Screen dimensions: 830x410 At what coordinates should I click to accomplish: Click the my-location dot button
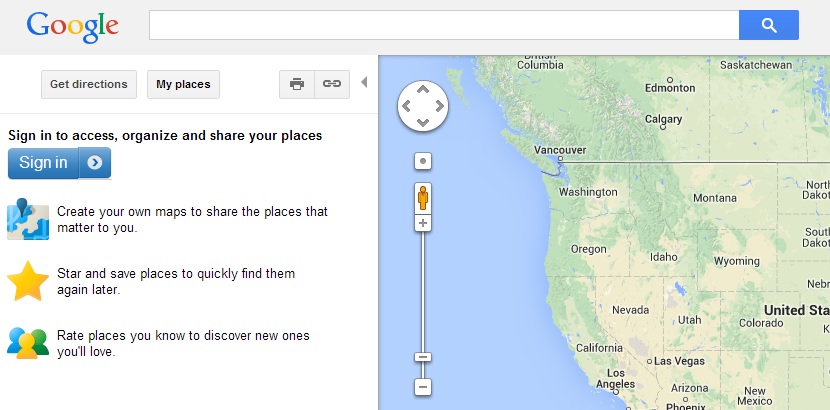point(422,161)
